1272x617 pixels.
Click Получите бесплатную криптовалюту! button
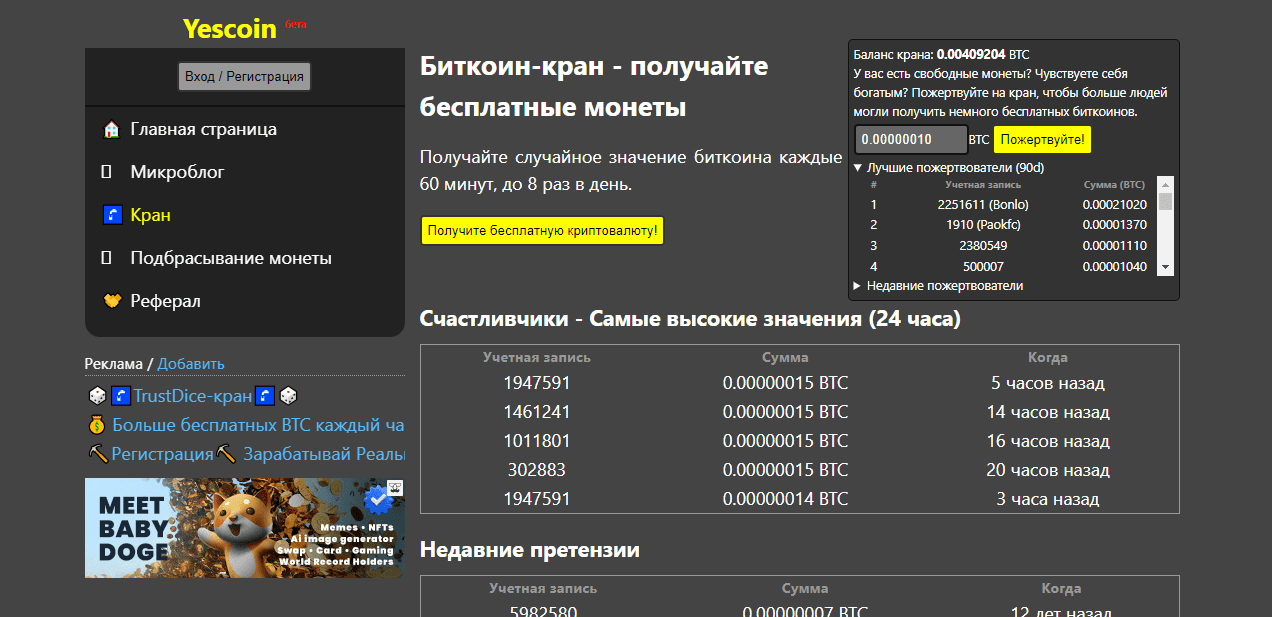coord(542,230)
